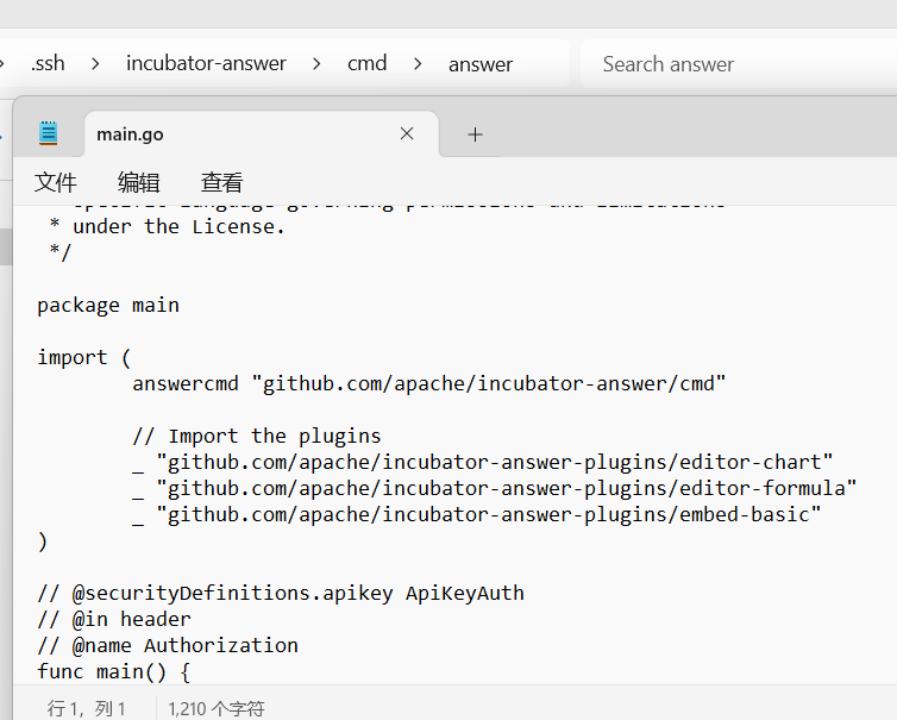Navigate to .ssh in the breadcrumb

tap(47, 64)
